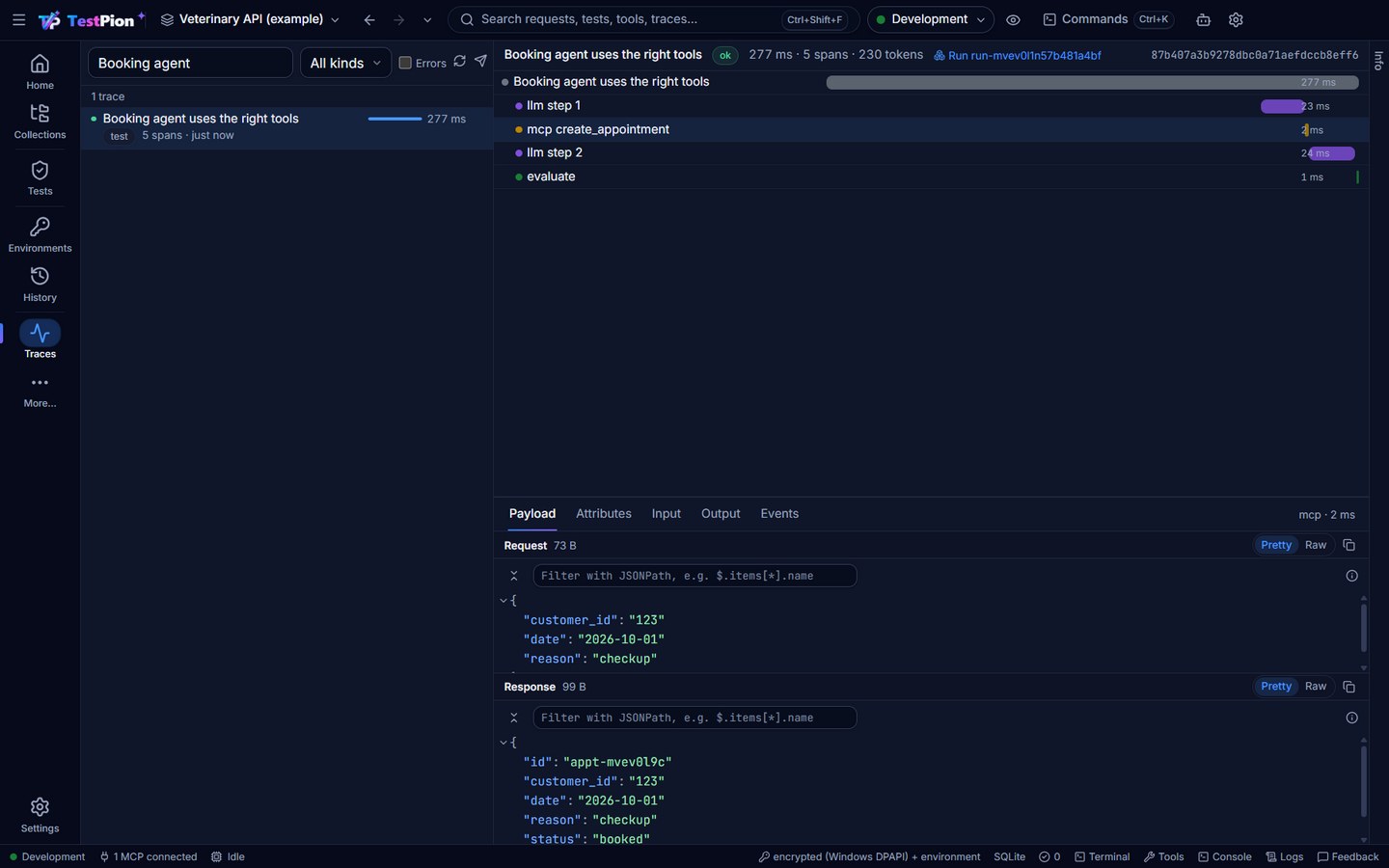Select the llm step 1 span
The image size is (1389, 868).
coord(931,106)
